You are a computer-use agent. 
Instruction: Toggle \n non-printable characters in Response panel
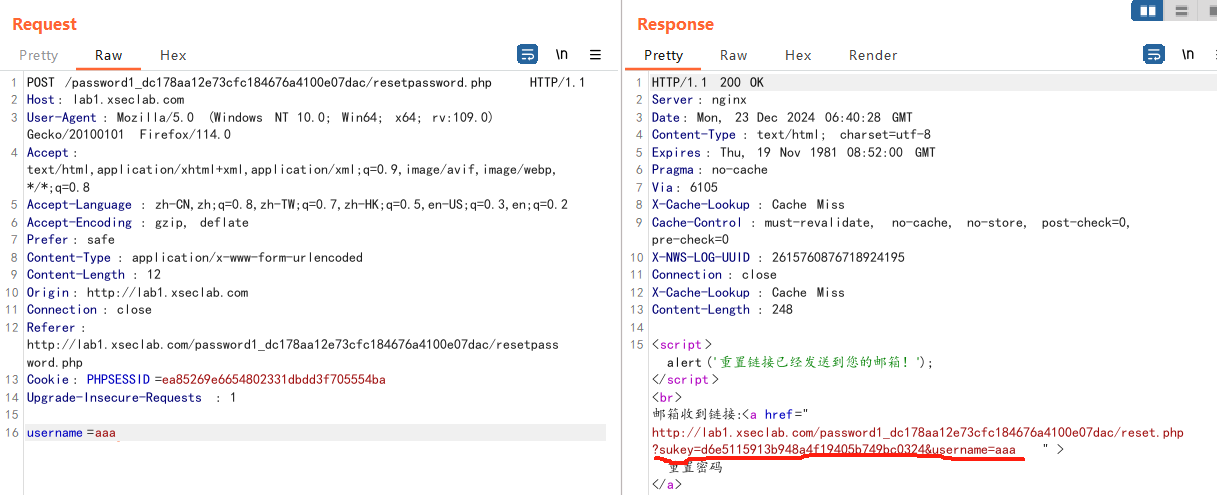pyautogui.click(x=1188, y=54)
